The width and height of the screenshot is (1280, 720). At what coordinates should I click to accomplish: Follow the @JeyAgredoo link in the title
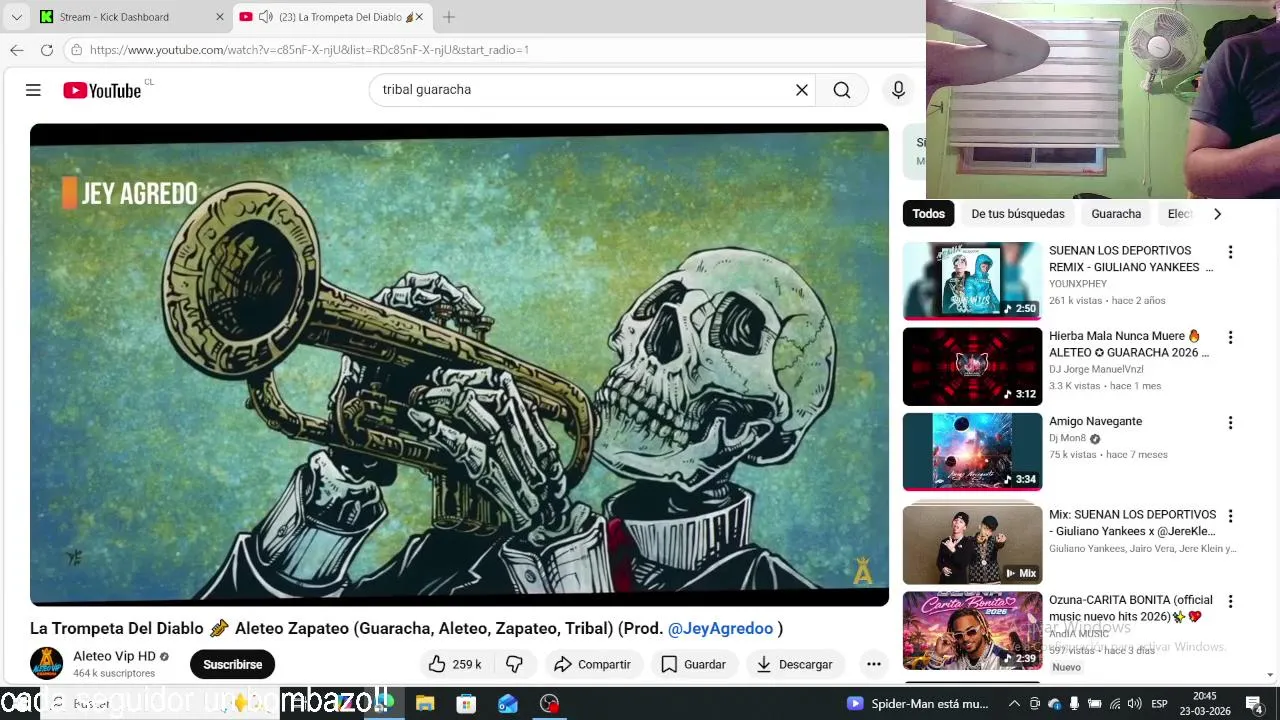coord(720,628)
